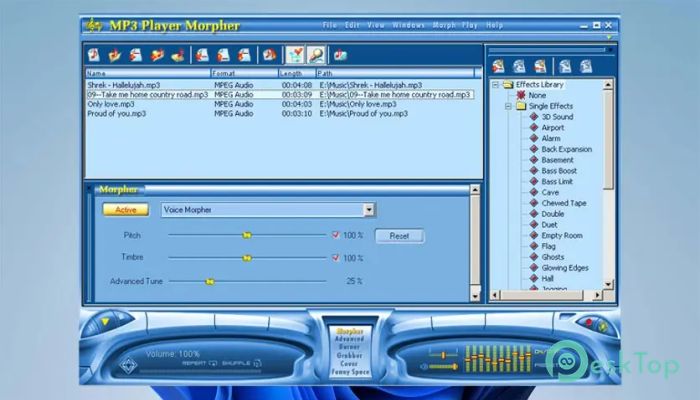Click the Effects Library folder icon
Image resolution: width=700 pixels, height=400 pixels.
coord(508,84)
